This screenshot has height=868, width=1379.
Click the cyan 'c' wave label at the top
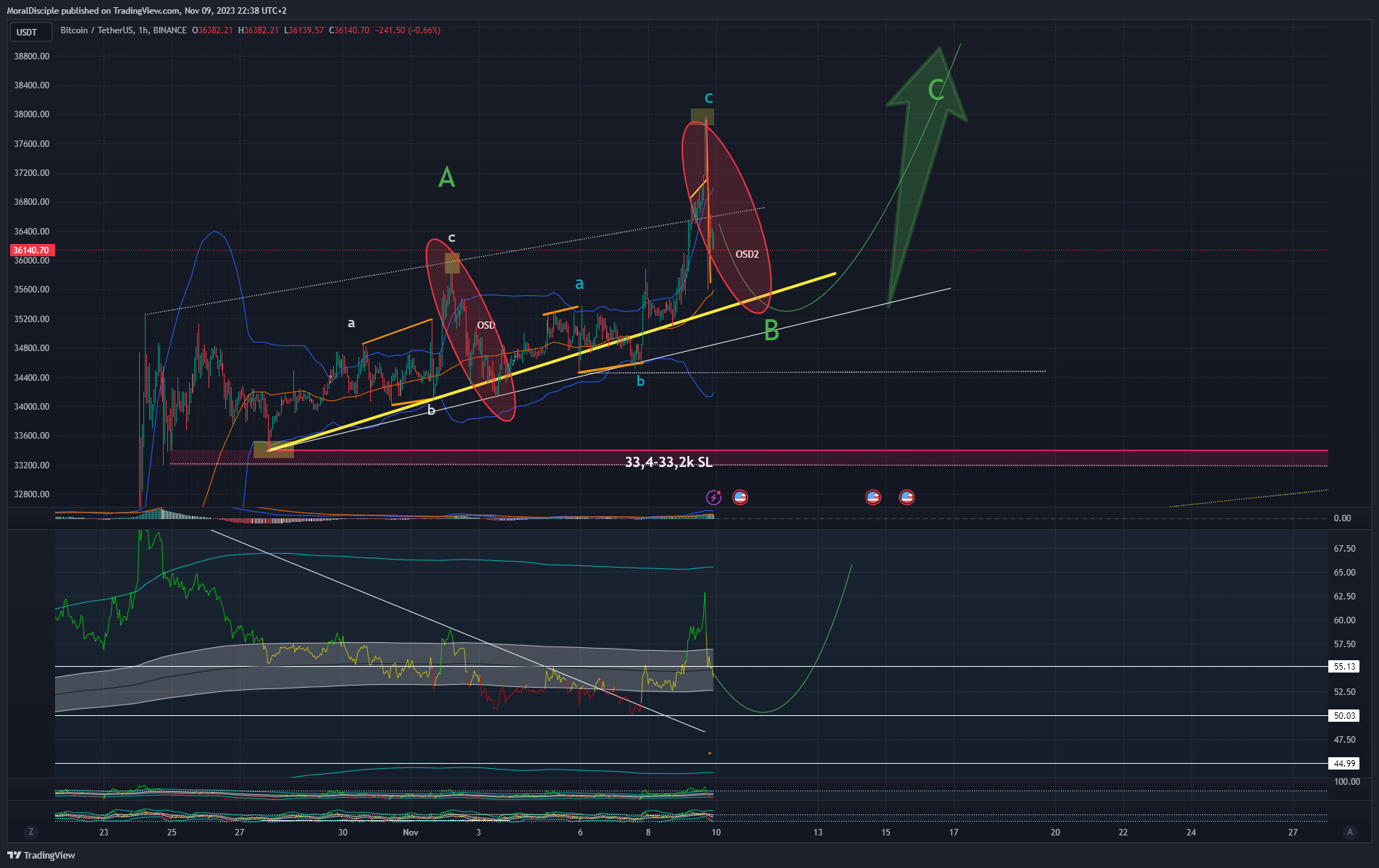coord(708,98)
